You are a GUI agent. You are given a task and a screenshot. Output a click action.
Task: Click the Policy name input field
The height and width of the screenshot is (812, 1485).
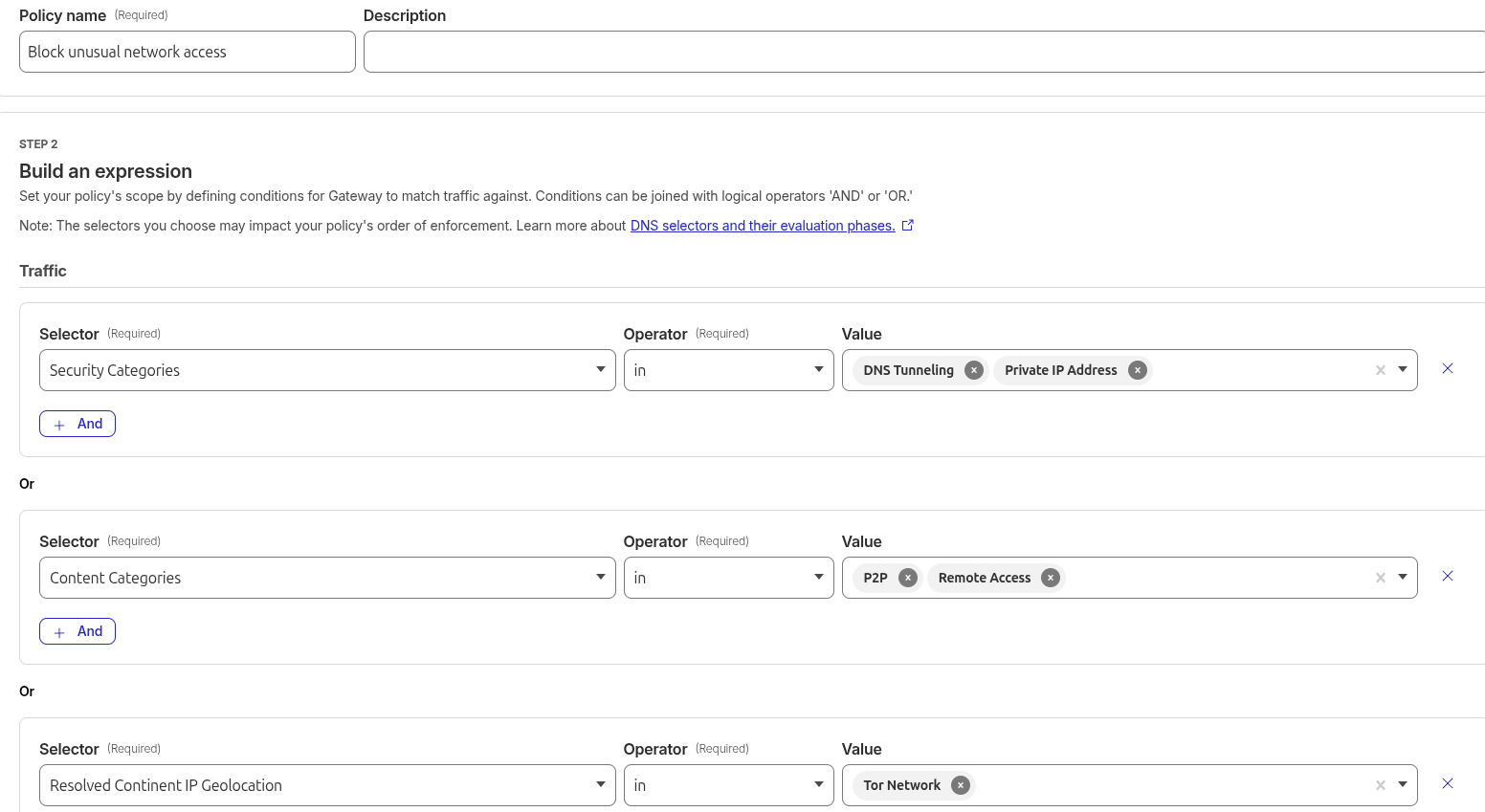[x=188, y=52]
